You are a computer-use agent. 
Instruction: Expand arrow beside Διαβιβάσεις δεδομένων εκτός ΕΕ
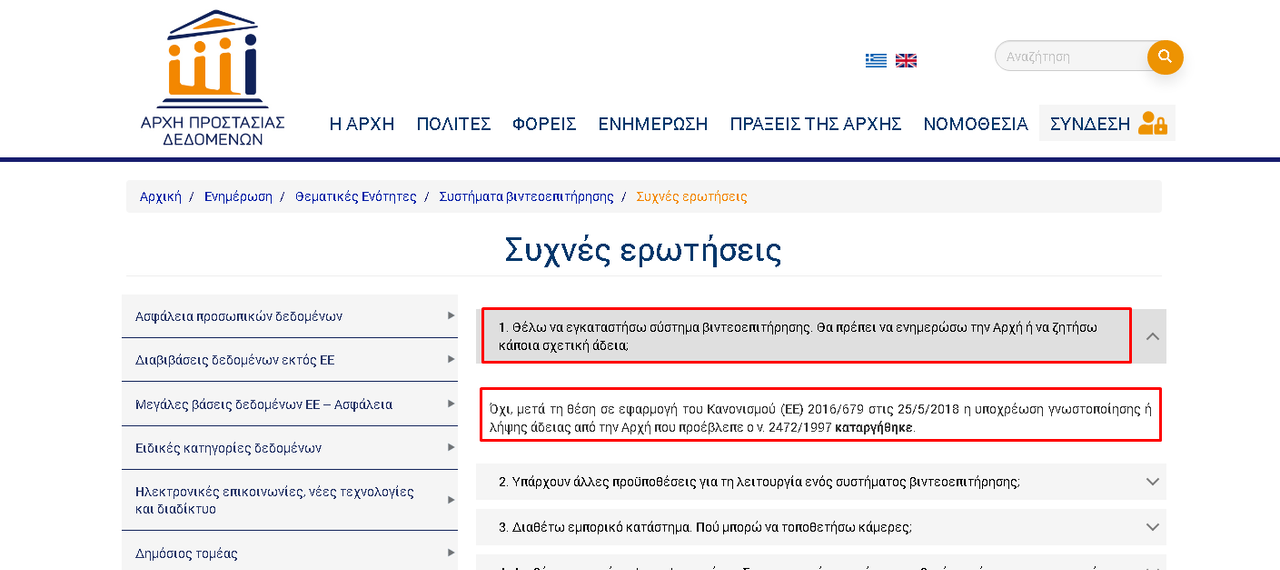(x=451, y=360)
